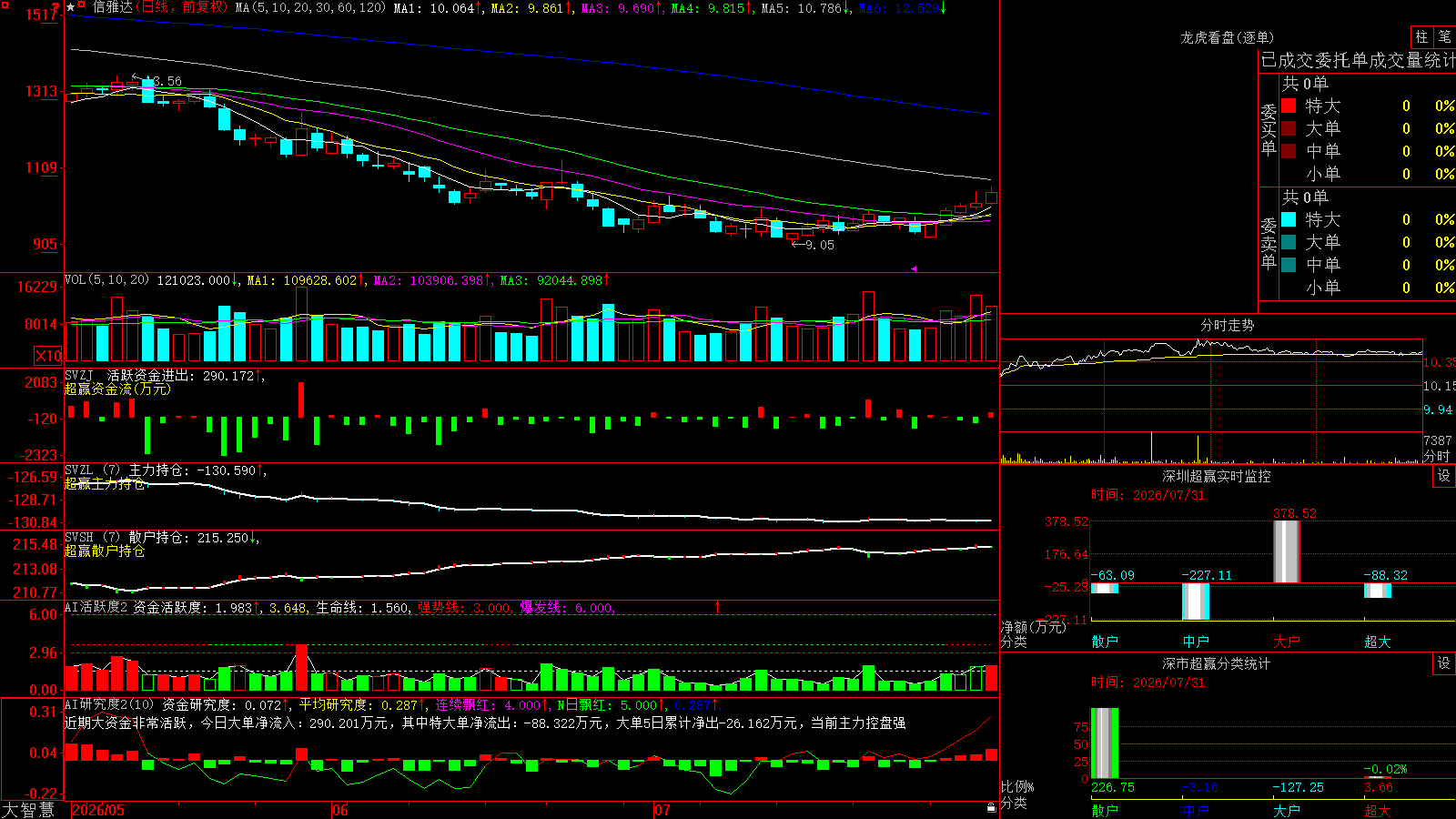Click the 超赢资金流(万元) label
Image resolution: width=1456 pixels, height=819 pixels.
tap(117, 389)
